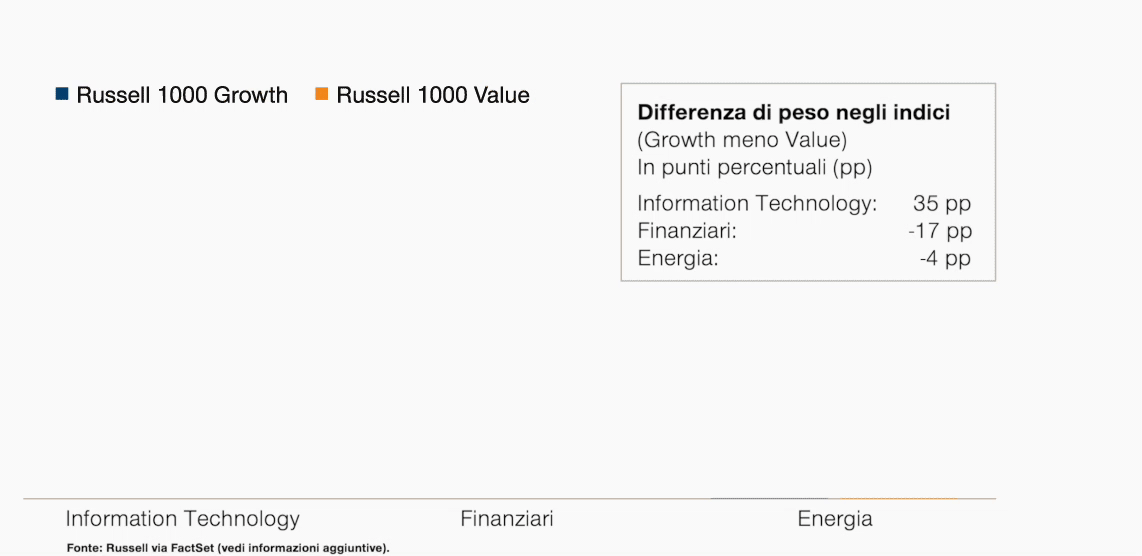The image size is (1142, 556).
Task: Select 'Information Technology:' row in the info box
Action: (804, 203)
